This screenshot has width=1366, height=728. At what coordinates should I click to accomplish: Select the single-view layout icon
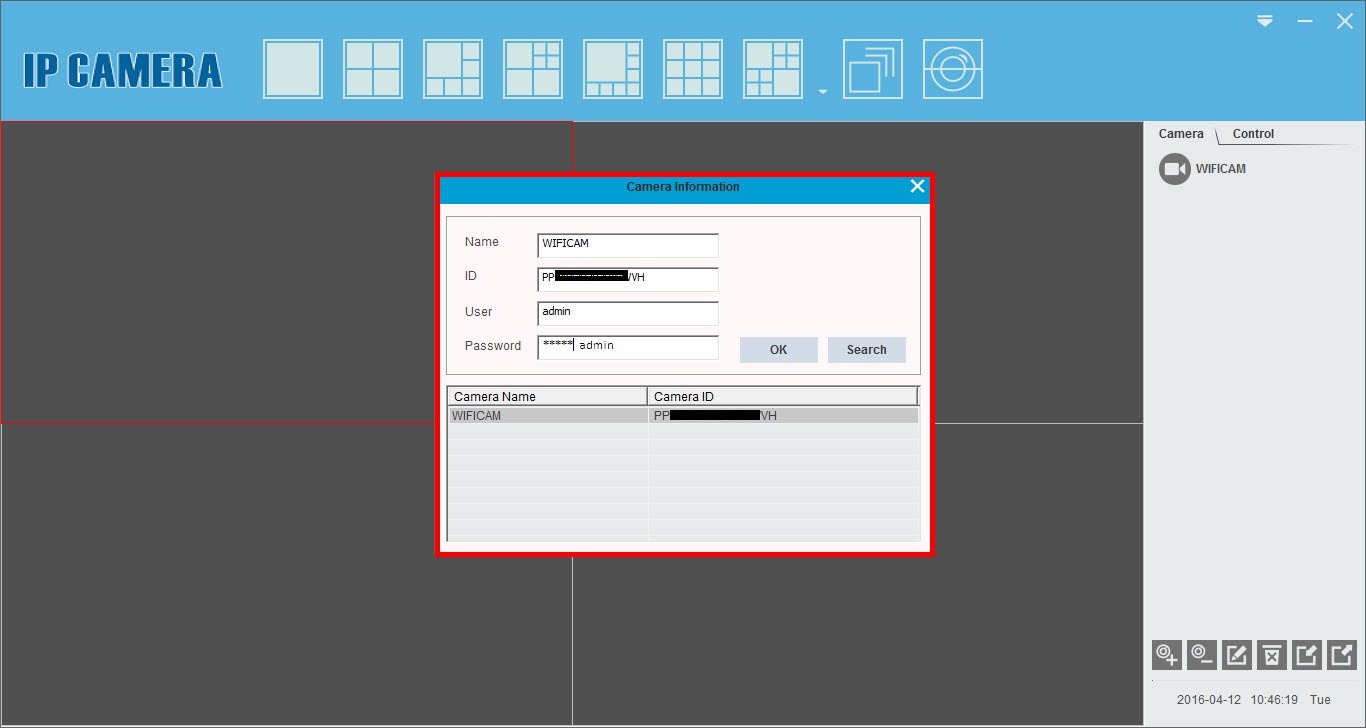(x=292, y=68)
